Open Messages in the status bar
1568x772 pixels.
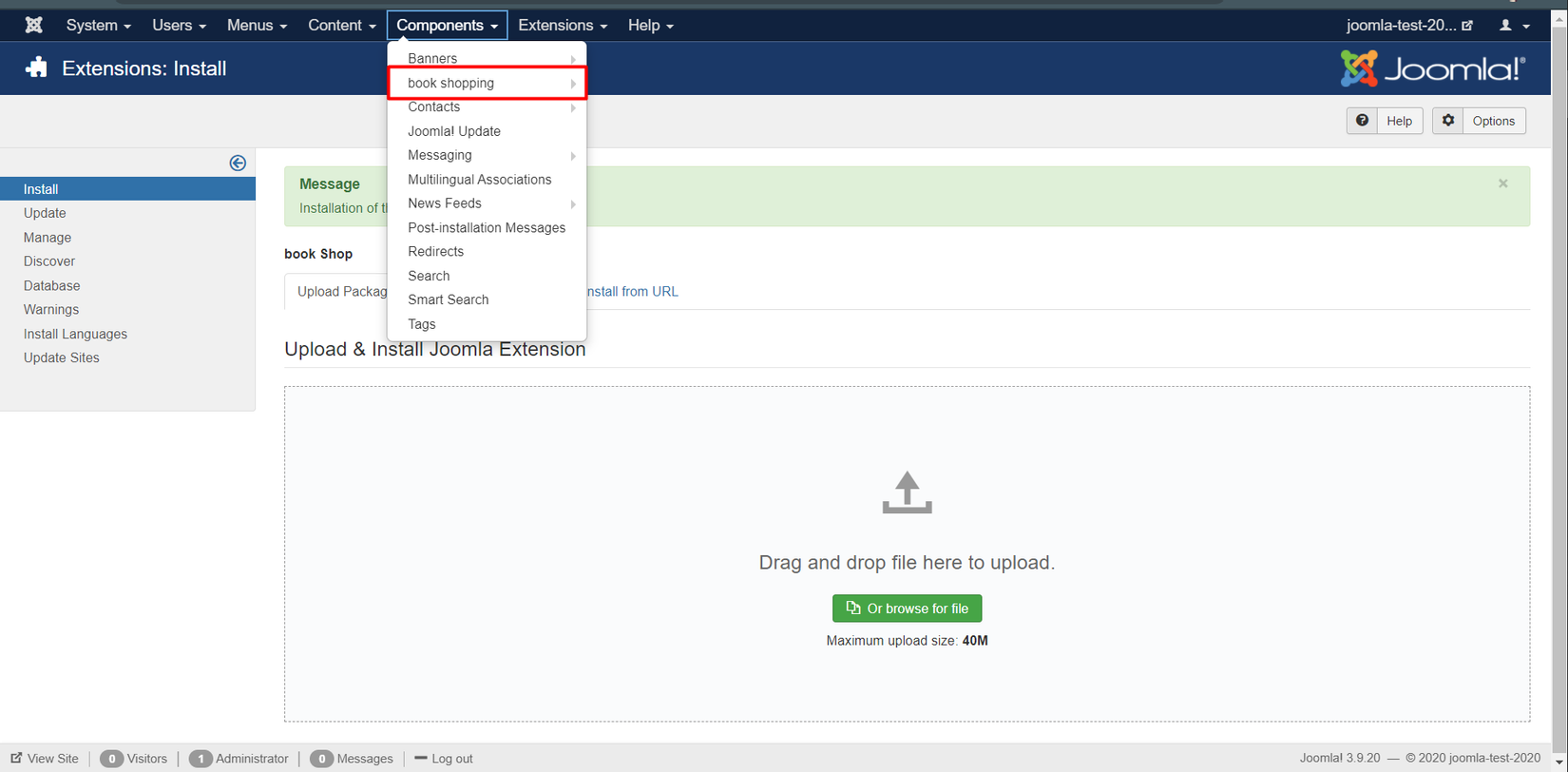coord(352,759)
